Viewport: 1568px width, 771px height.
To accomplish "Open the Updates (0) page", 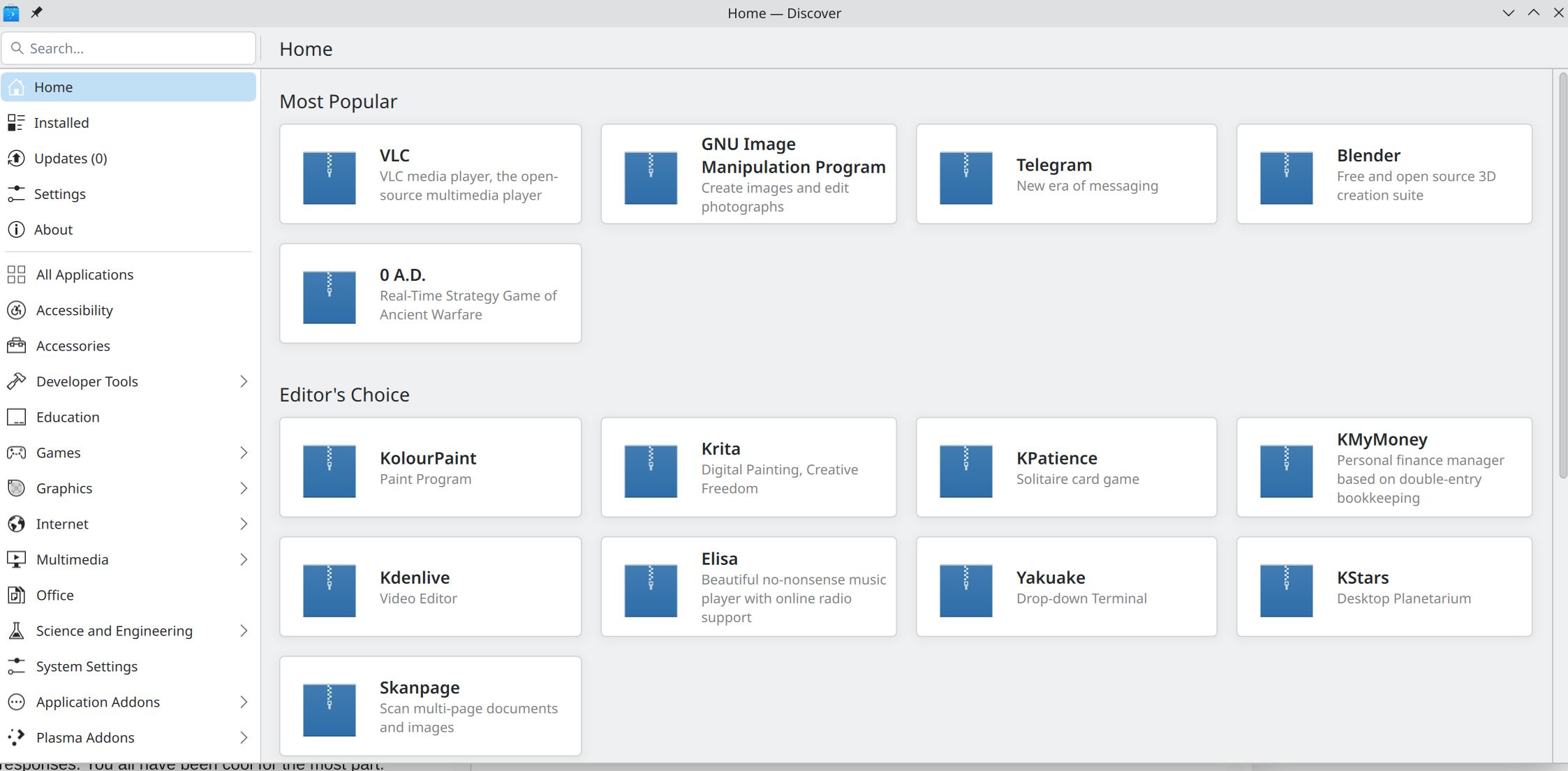I will click(x=128, y=159).
